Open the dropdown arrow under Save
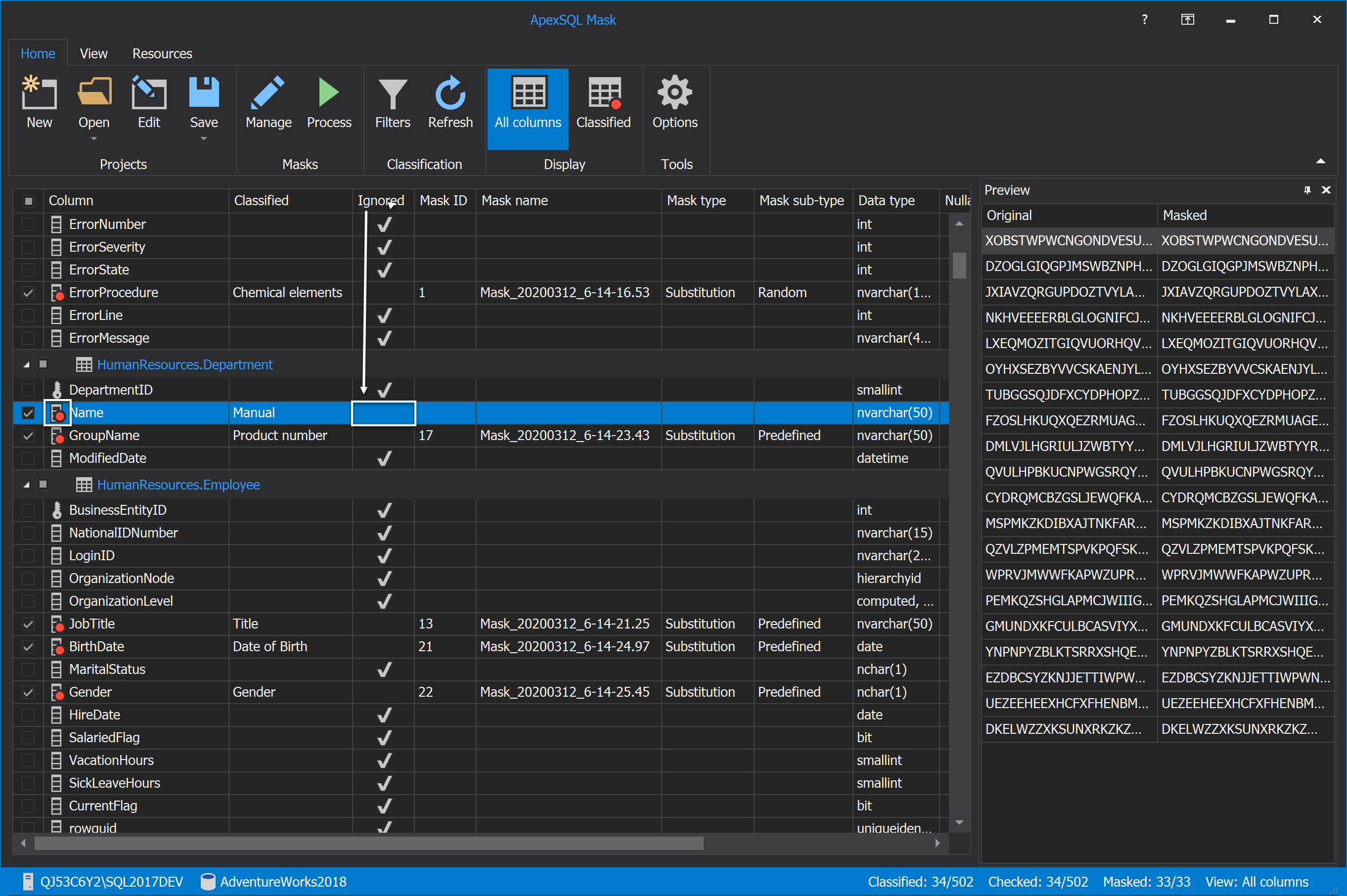Screen dimensions: 1347x896 pos(203,139)
